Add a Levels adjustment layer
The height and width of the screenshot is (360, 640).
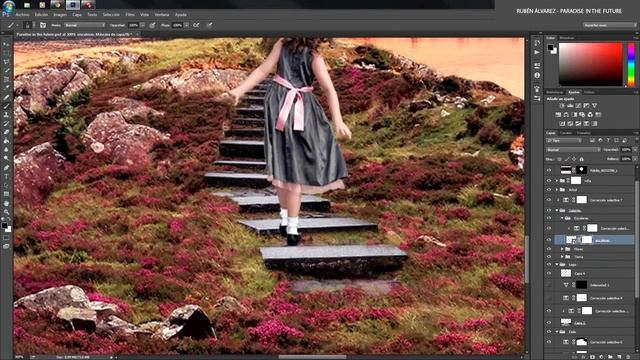[570, 106]
